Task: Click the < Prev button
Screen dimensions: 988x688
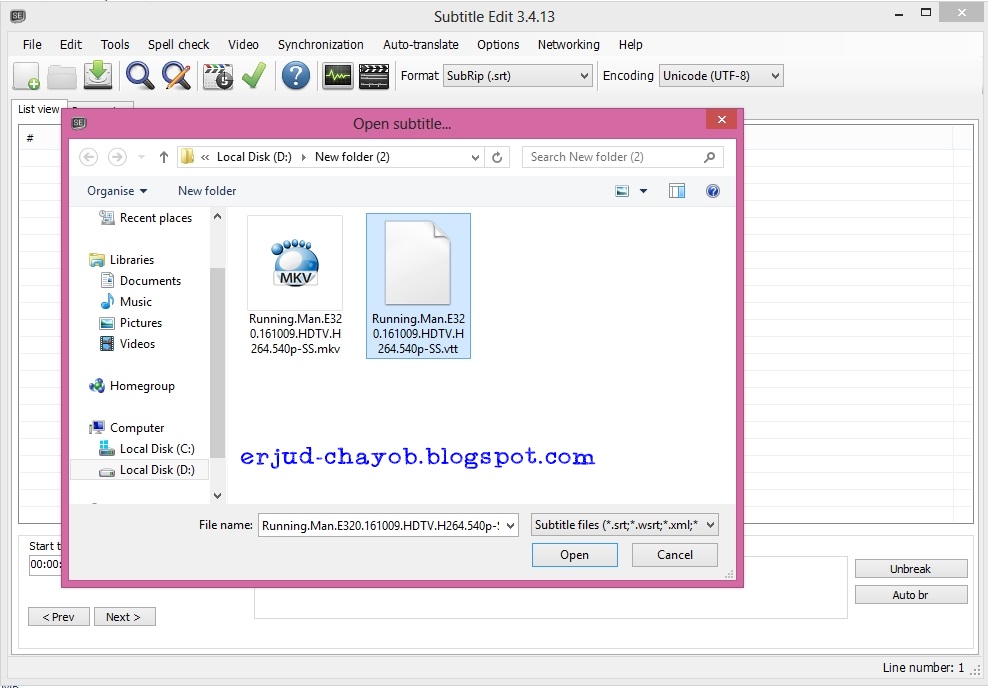Action: pos(59,617)
